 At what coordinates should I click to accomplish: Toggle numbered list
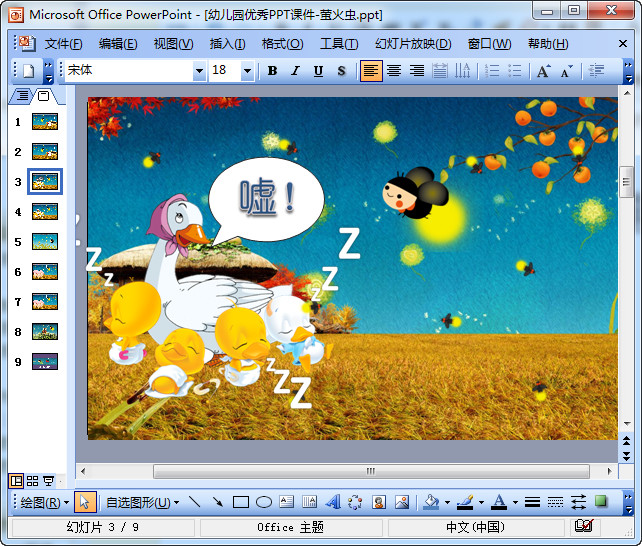[x=492, y=71]
